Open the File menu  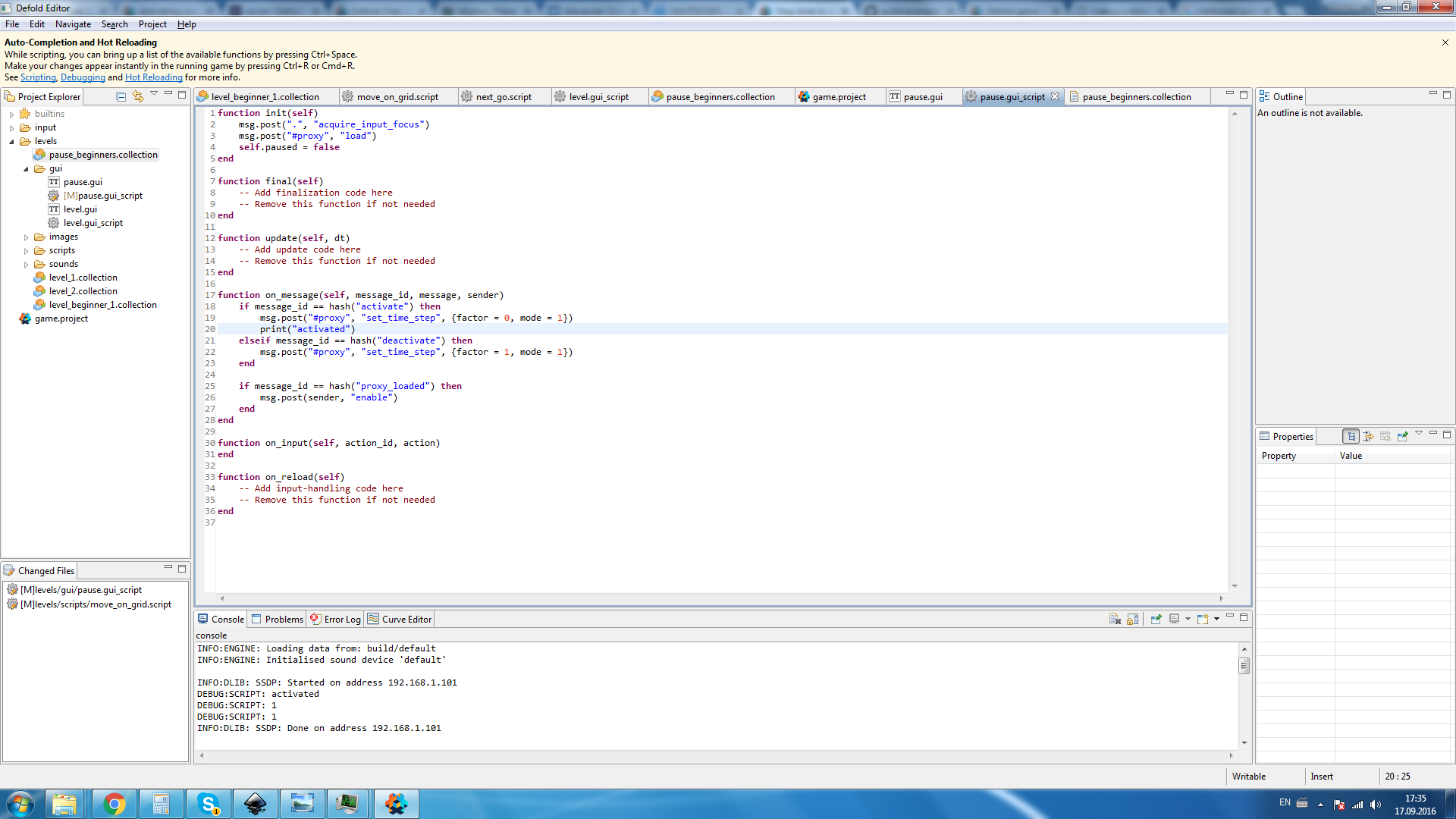tap(12, 24)
